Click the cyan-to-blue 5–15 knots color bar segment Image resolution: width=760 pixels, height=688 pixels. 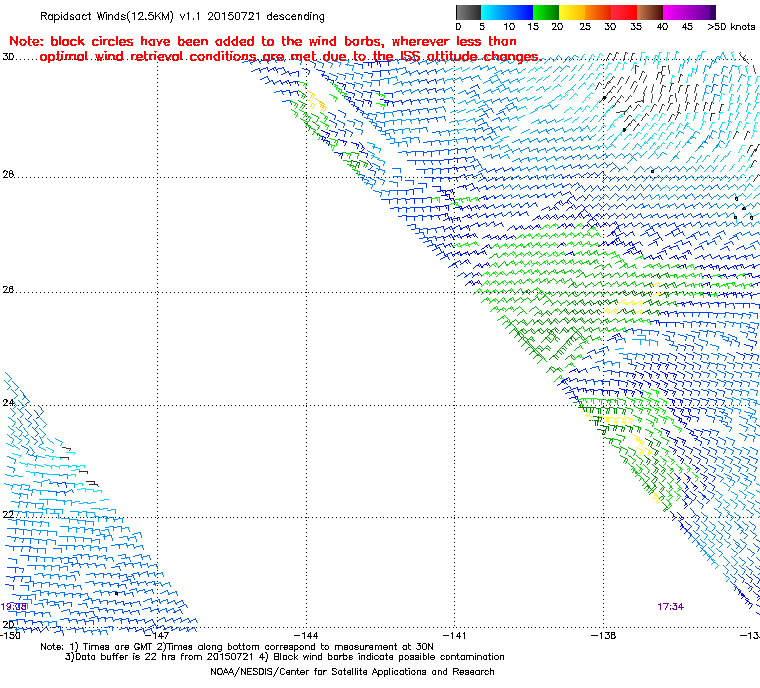(x=507, y=12)
